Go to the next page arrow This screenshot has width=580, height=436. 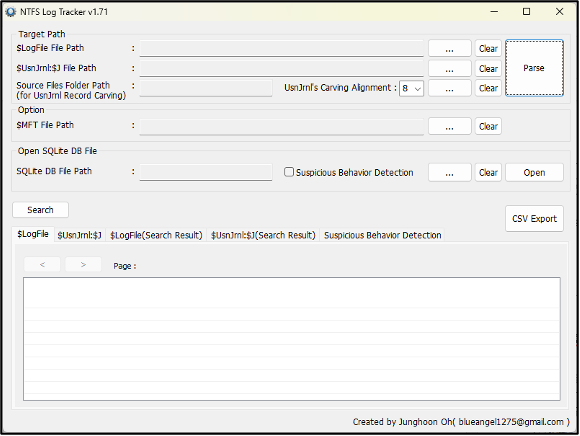(83, 265)
